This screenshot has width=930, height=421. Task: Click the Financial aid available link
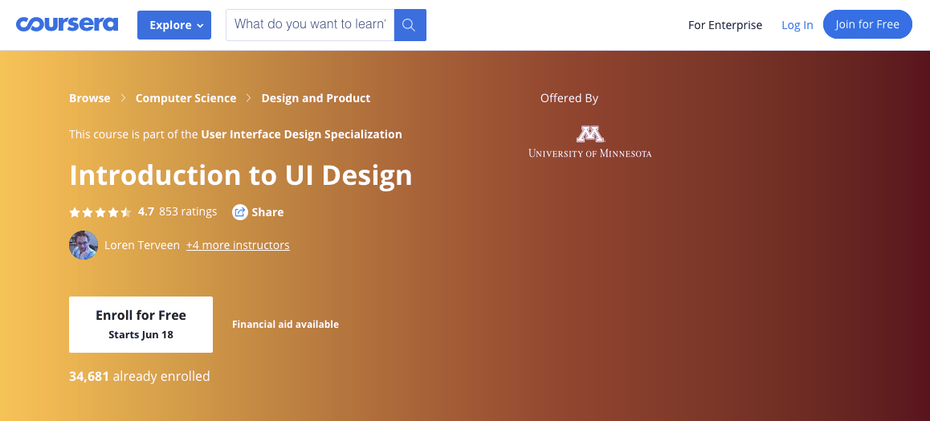tap(285, 324)
